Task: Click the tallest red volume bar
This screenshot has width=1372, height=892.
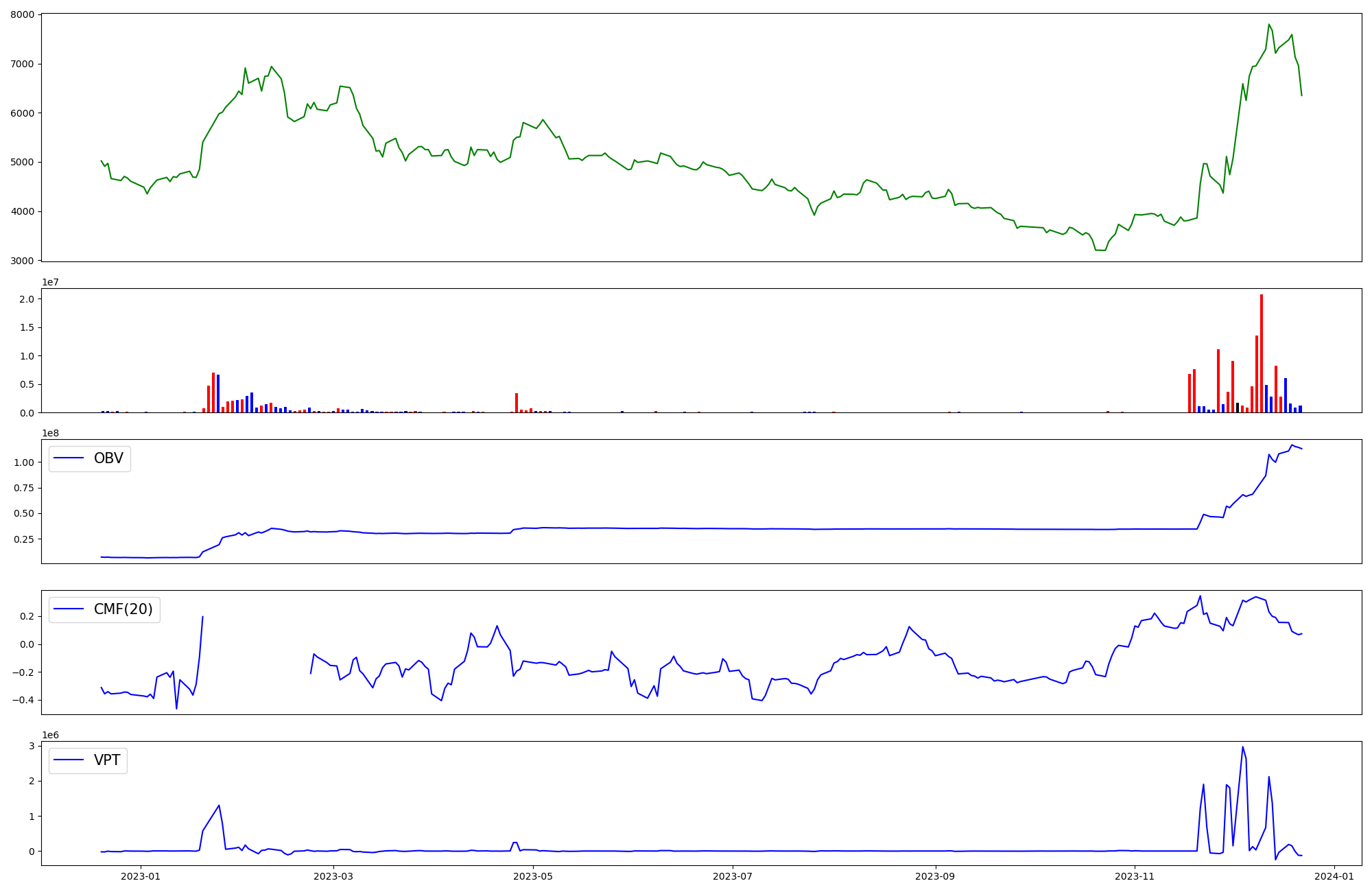Action: pyautogui.click(x=1262, y=353)
